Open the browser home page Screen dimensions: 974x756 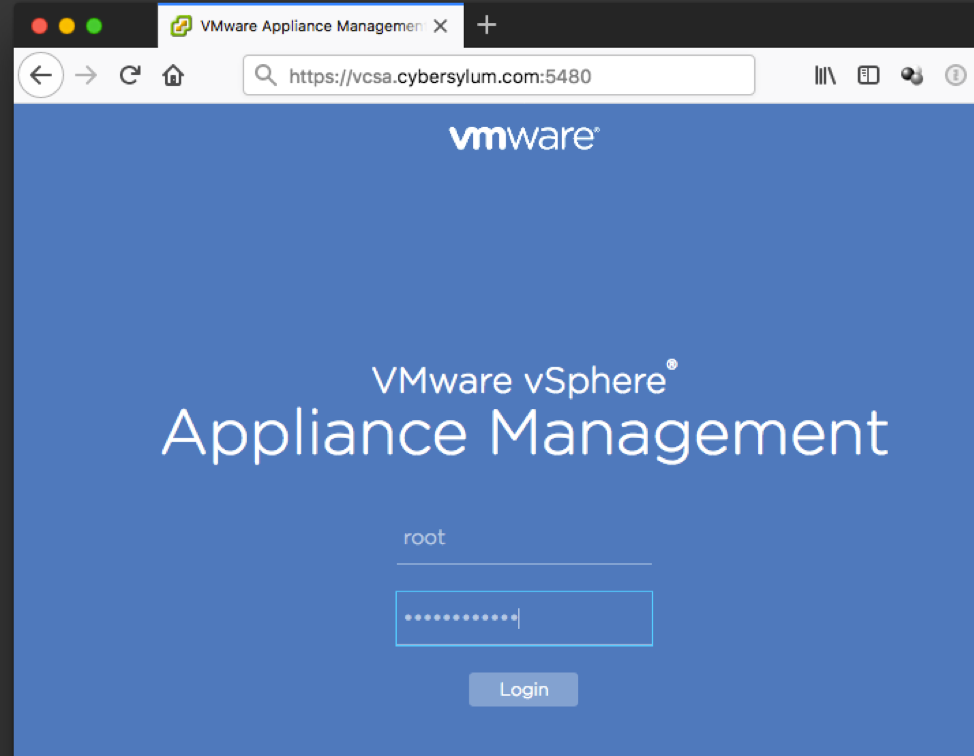pos(173,75)
